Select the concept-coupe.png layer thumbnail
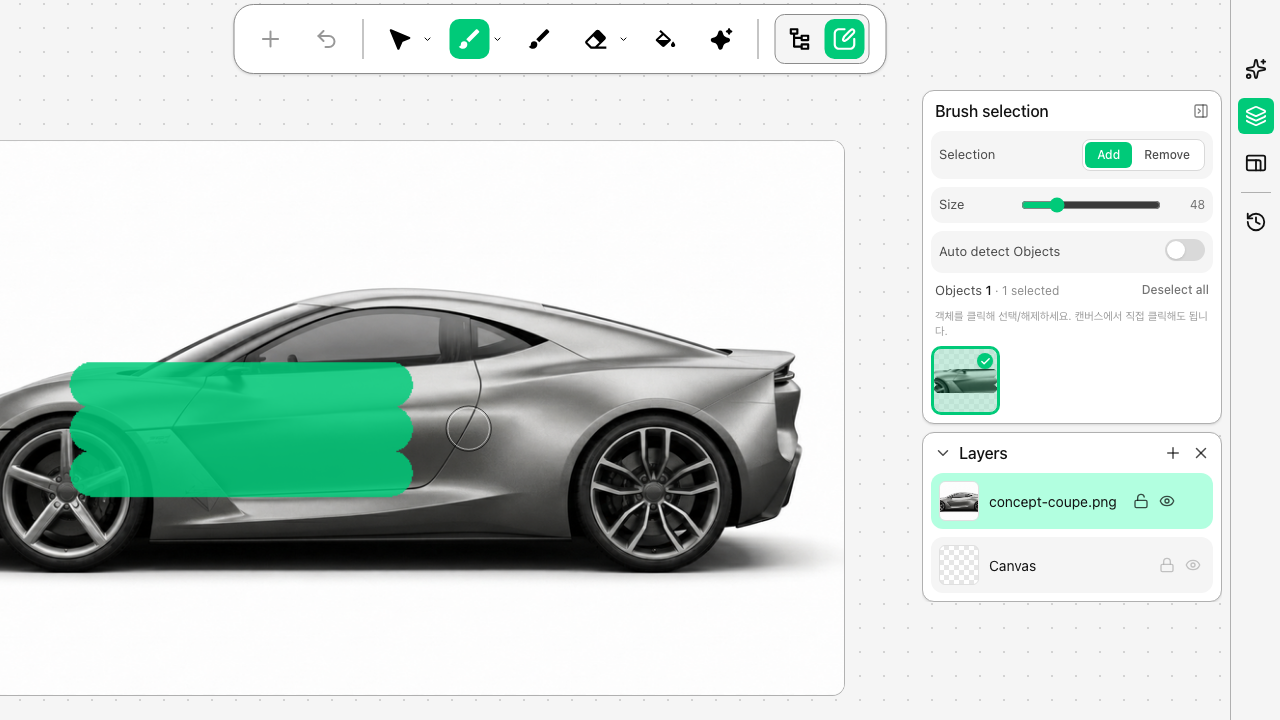Screen dimensions: 1280x720 [x=959, y=501]
